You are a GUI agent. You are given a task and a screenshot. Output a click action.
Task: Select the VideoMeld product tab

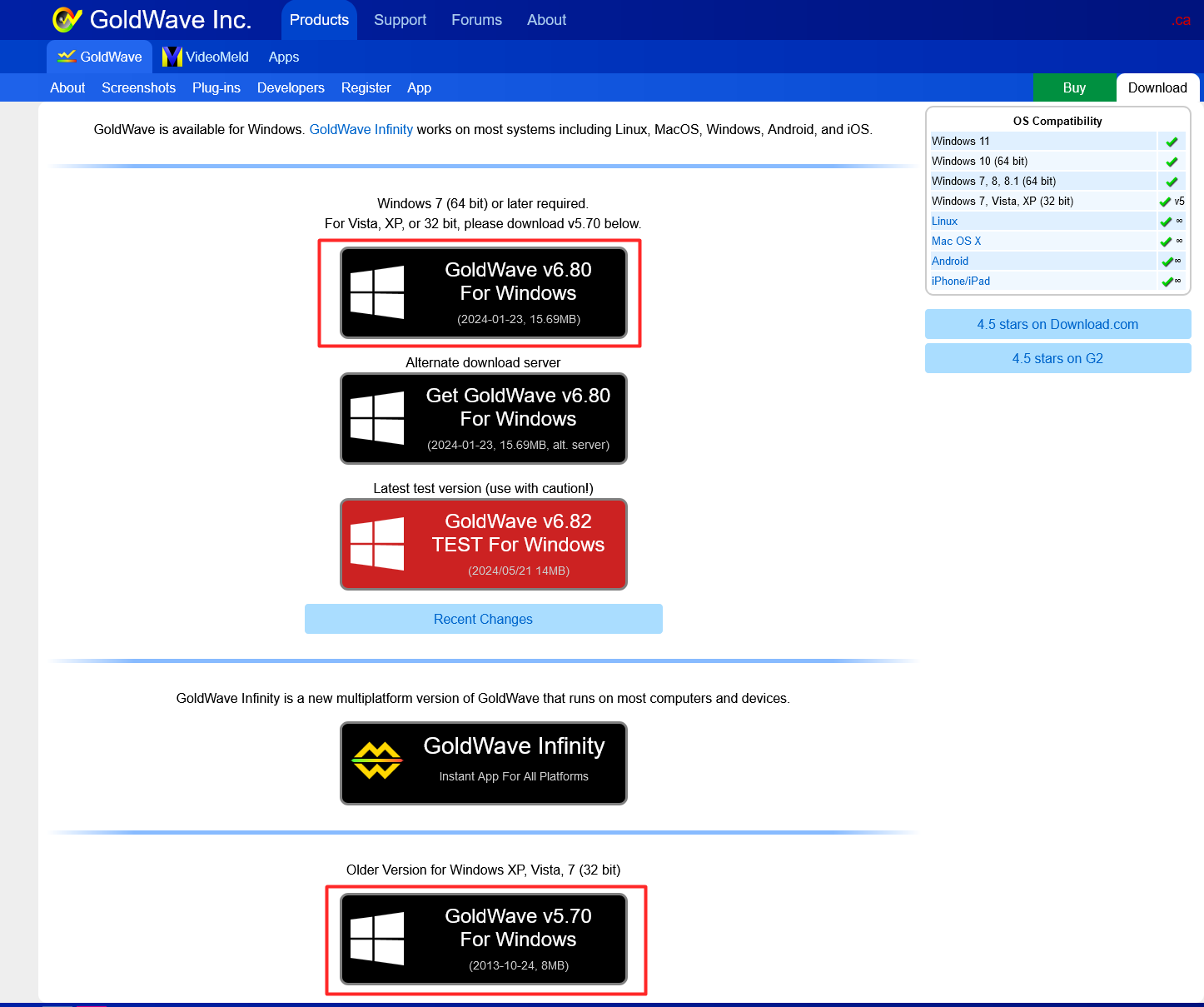(206, 57)
